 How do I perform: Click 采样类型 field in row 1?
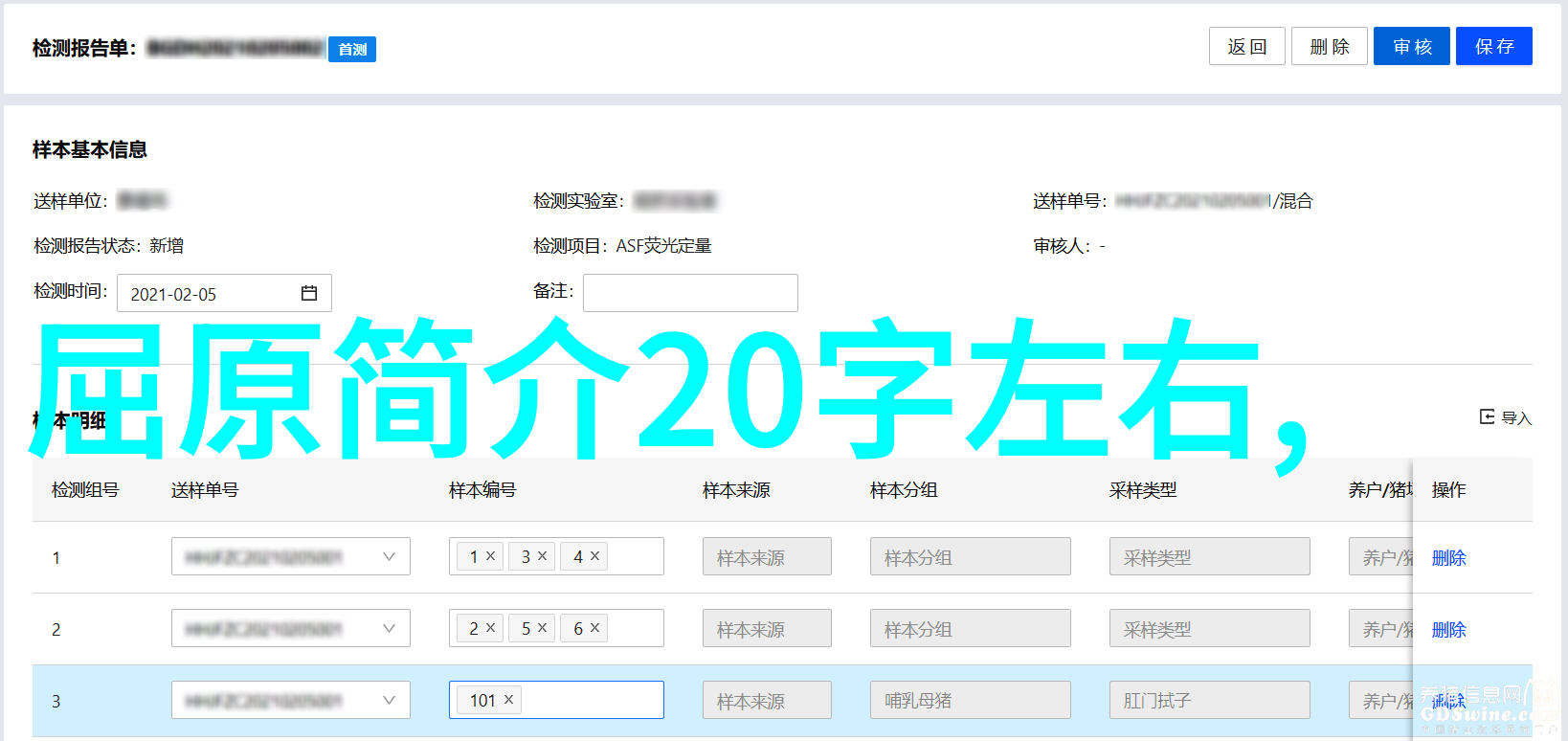[x=1209, y=556]
